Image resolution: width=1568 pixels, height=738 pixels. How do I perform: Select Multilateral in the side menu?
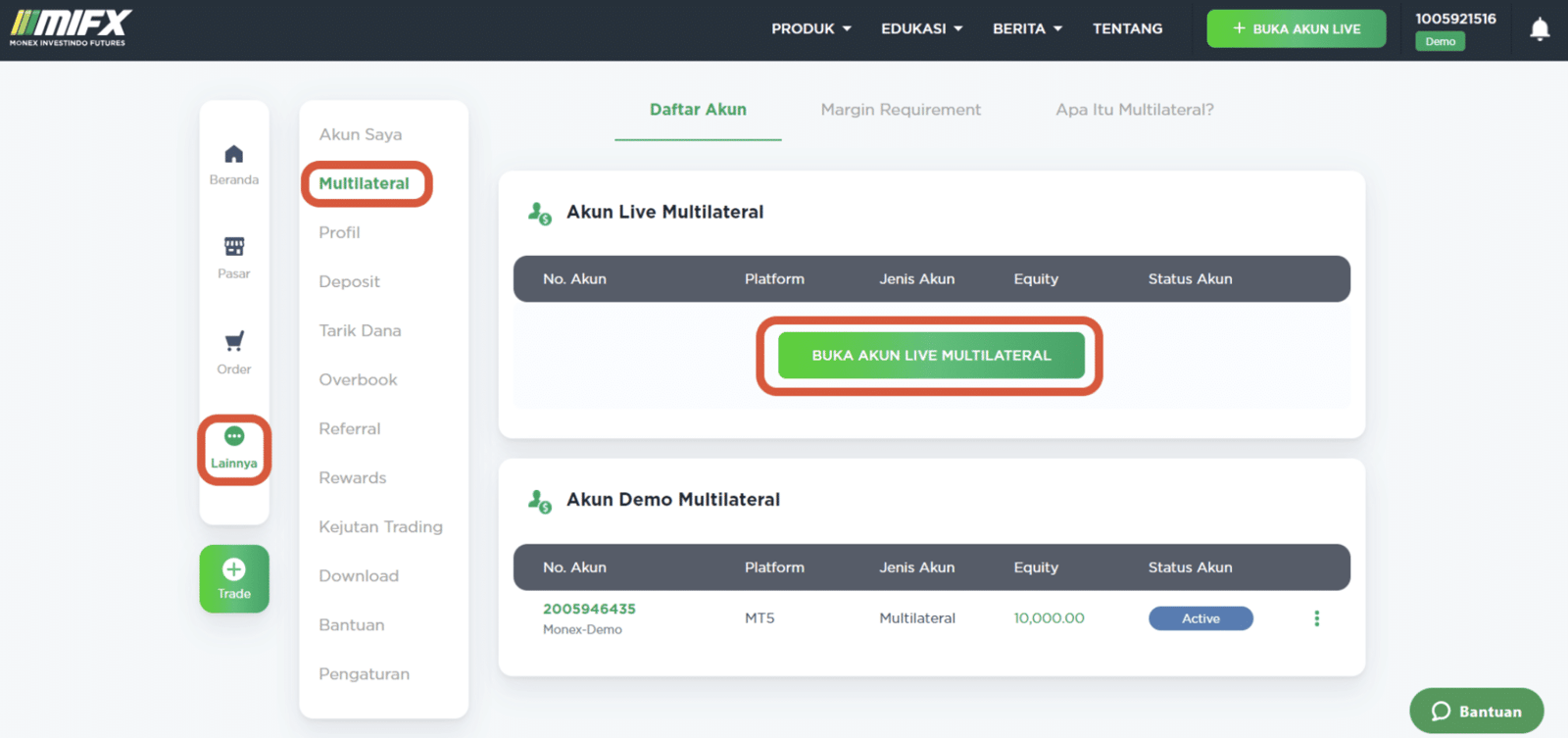tap(364, 183)
